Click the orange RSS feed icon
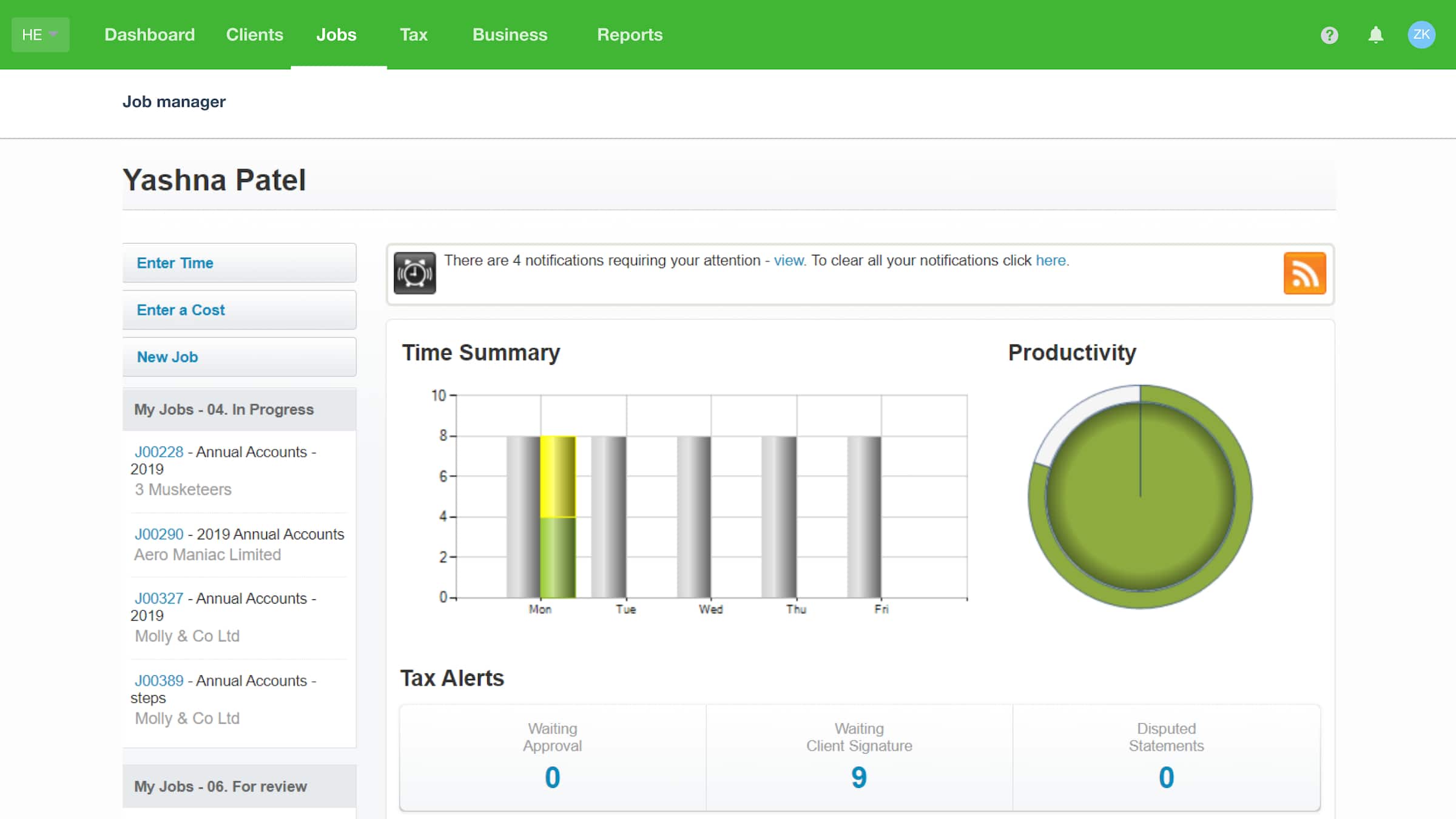The image size is (1456, 819). (x=1305, y=274)
